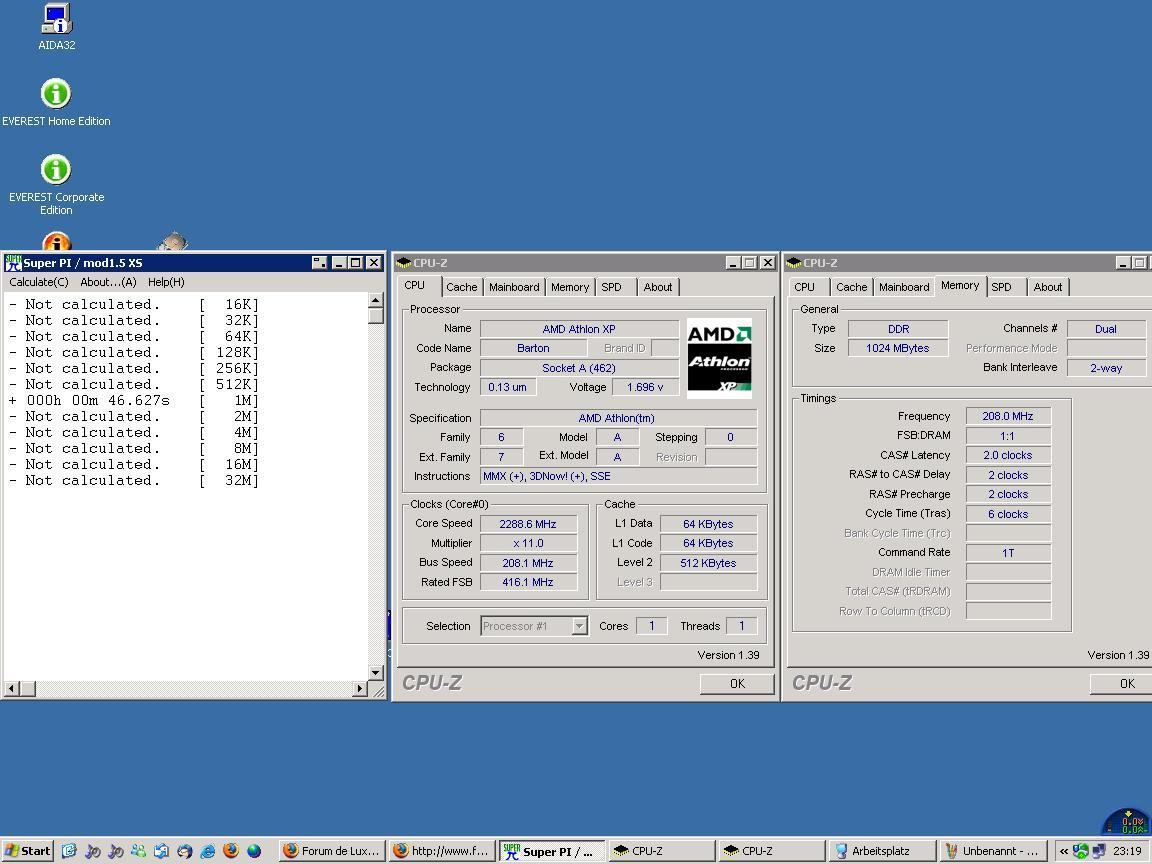
Task: Open the Help(H) menu in Super PI
Action: point(166,282)
